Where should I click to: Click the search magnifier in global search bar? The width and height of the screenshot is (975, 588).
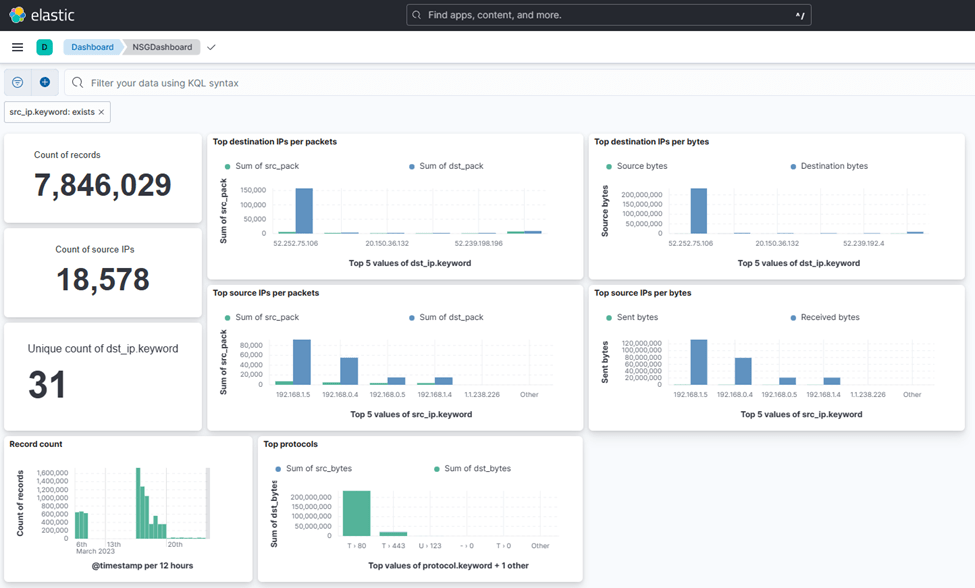point(417,15)
